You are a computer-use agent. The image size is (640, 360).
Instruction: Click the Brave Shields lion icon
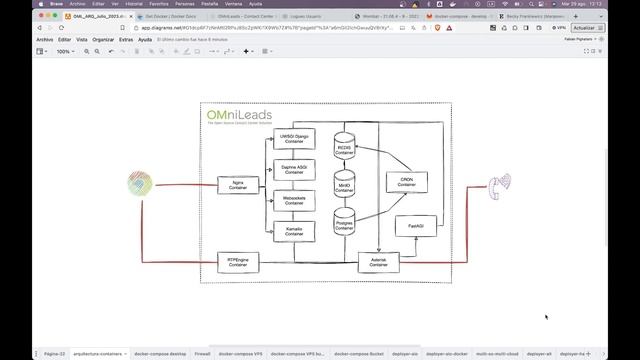(x=438, y=28)
